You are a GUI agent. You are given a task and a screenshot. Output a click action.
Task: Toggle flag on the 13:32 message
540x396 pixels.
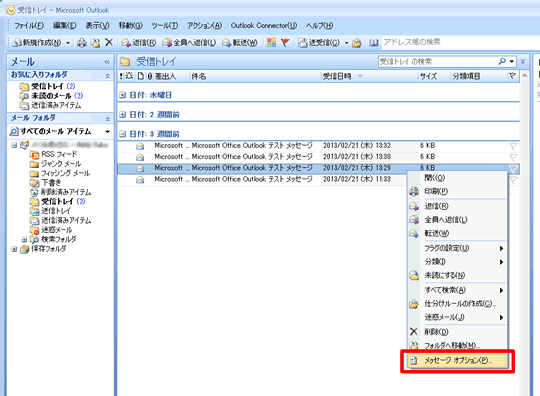(x=513, y=147)
